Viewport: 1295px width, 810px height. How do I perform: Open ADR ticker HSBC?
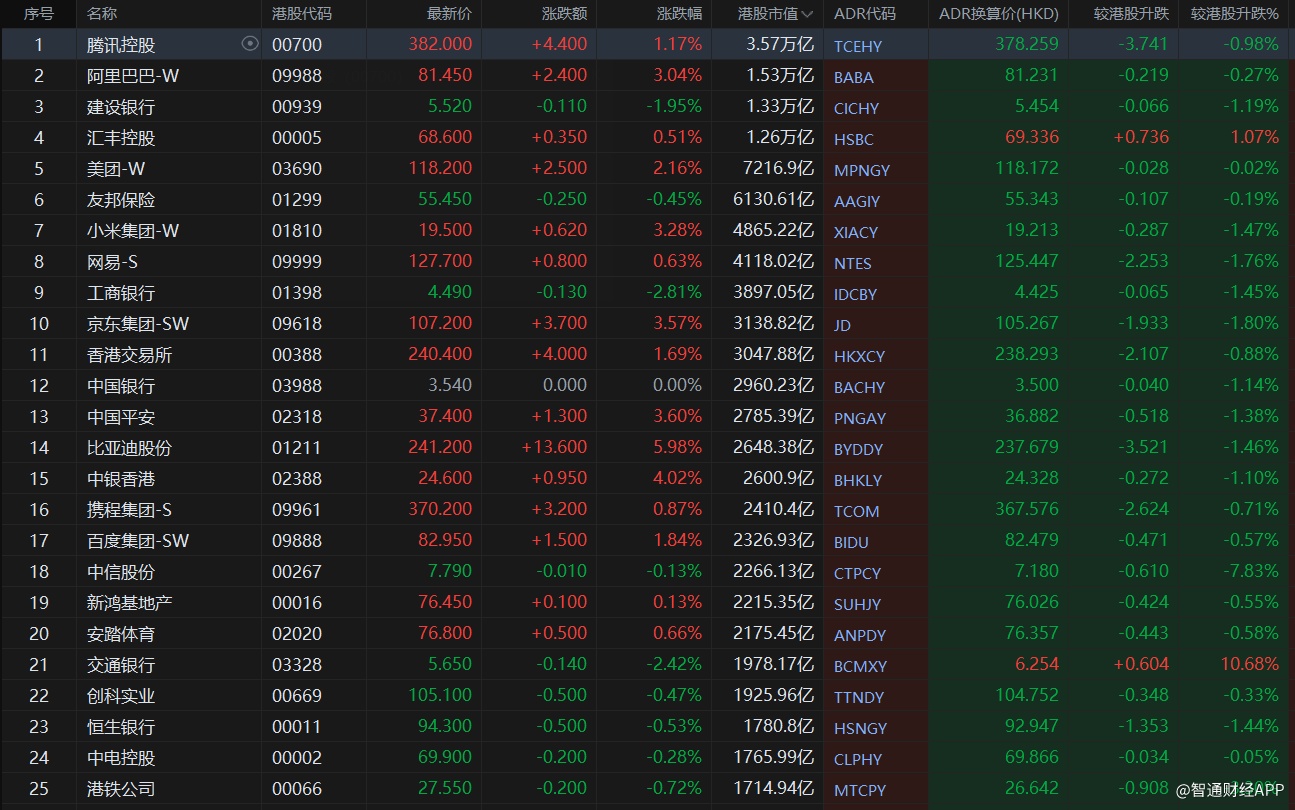854,139
